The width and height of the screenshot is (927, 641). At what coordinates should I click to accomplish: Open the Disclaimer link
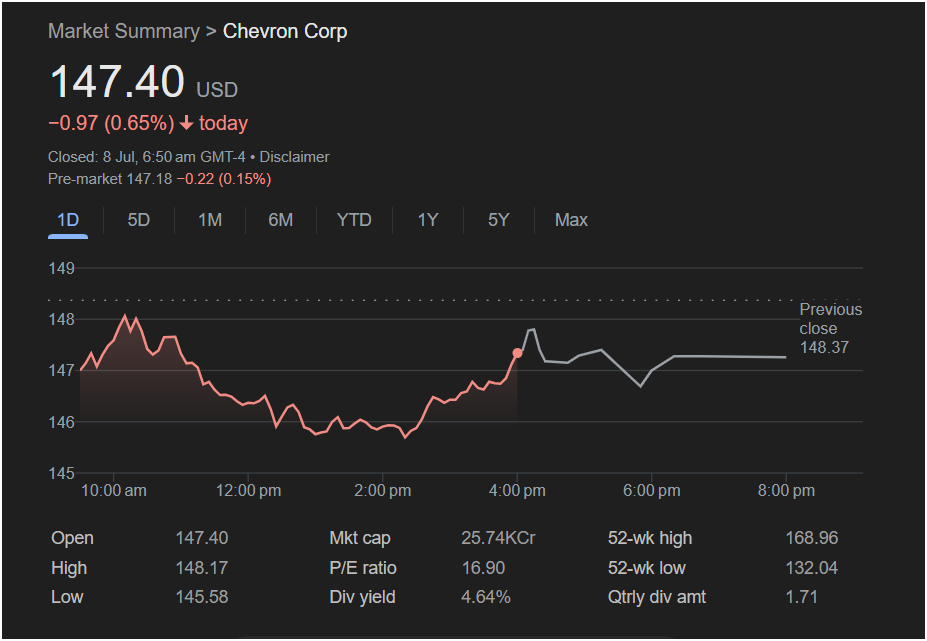(x=294, y=157)
